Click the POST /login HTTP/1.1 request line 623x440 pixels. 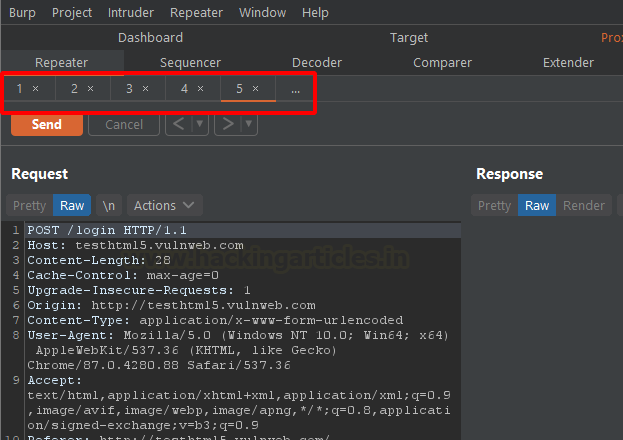pyautogui.click(x=107, y=230)
